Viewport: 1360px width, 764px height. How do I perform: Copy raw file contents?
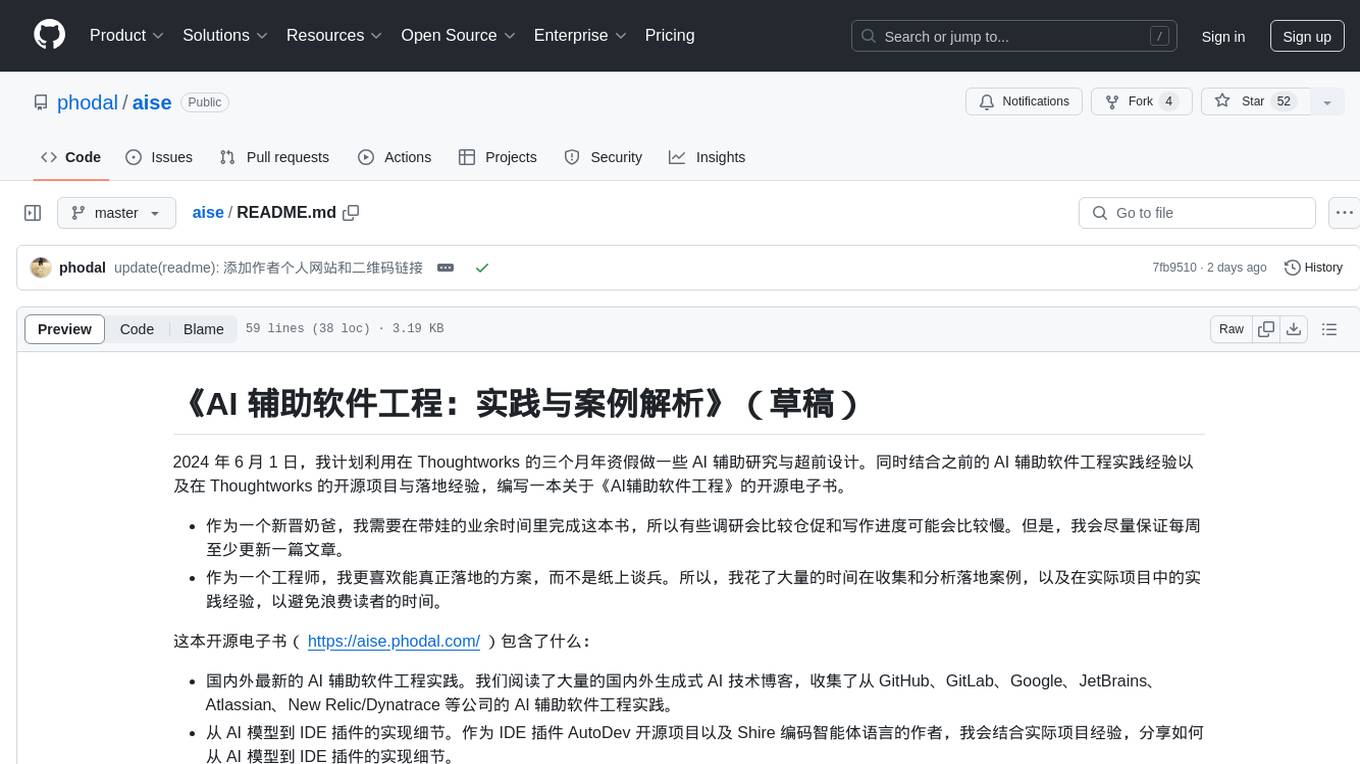pos(1267,329)
